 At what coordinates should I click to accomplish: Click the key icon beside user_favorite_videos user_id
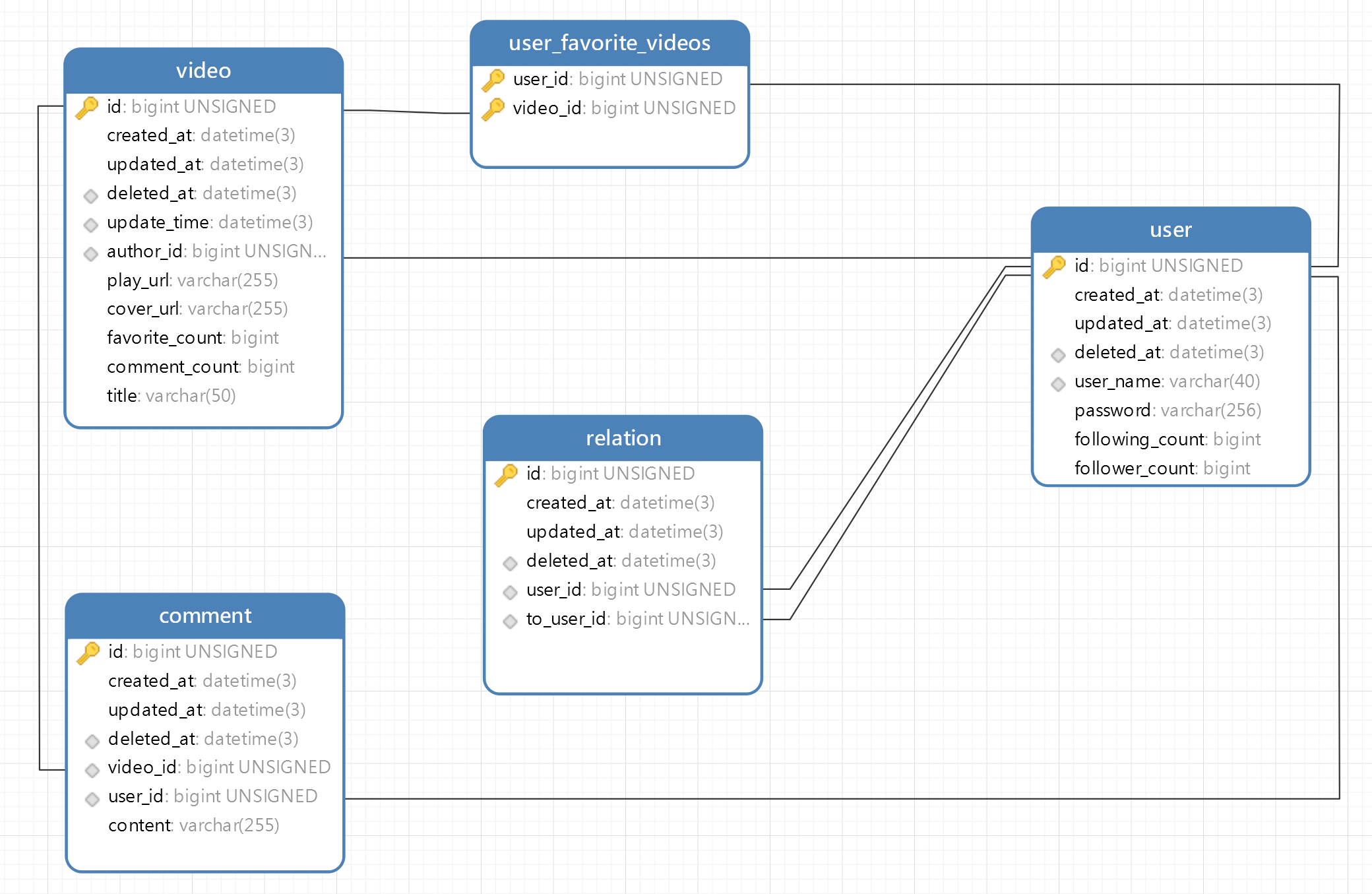[493, 79]
